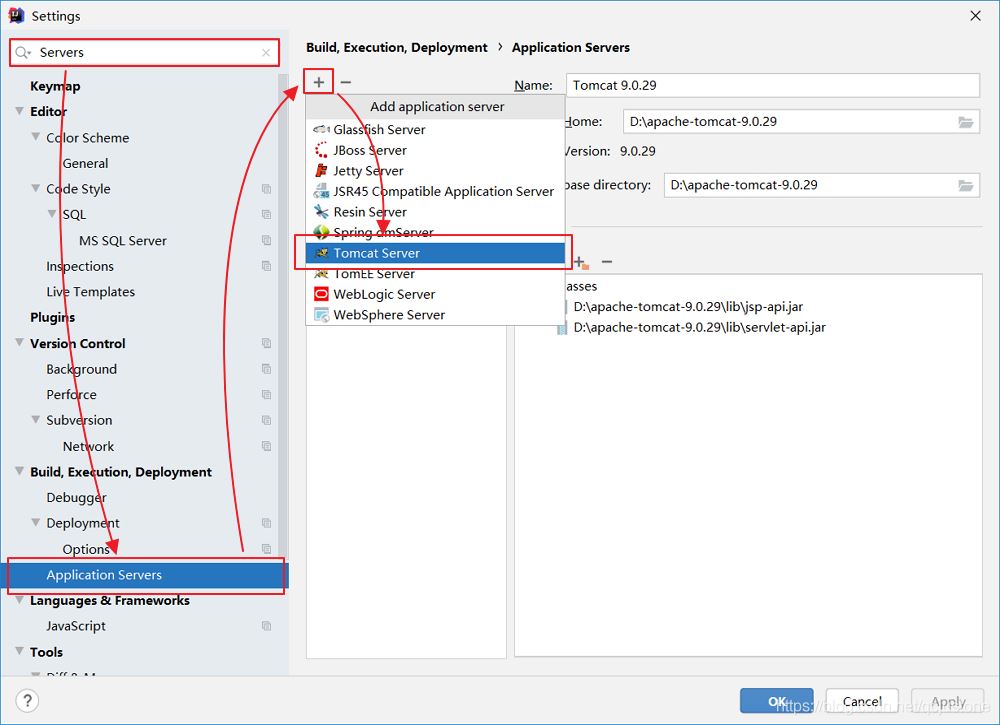The width and height of the screenshot is (1000, 725).
Task: Click folder icon next to base directory field
Action: (965, 185)
